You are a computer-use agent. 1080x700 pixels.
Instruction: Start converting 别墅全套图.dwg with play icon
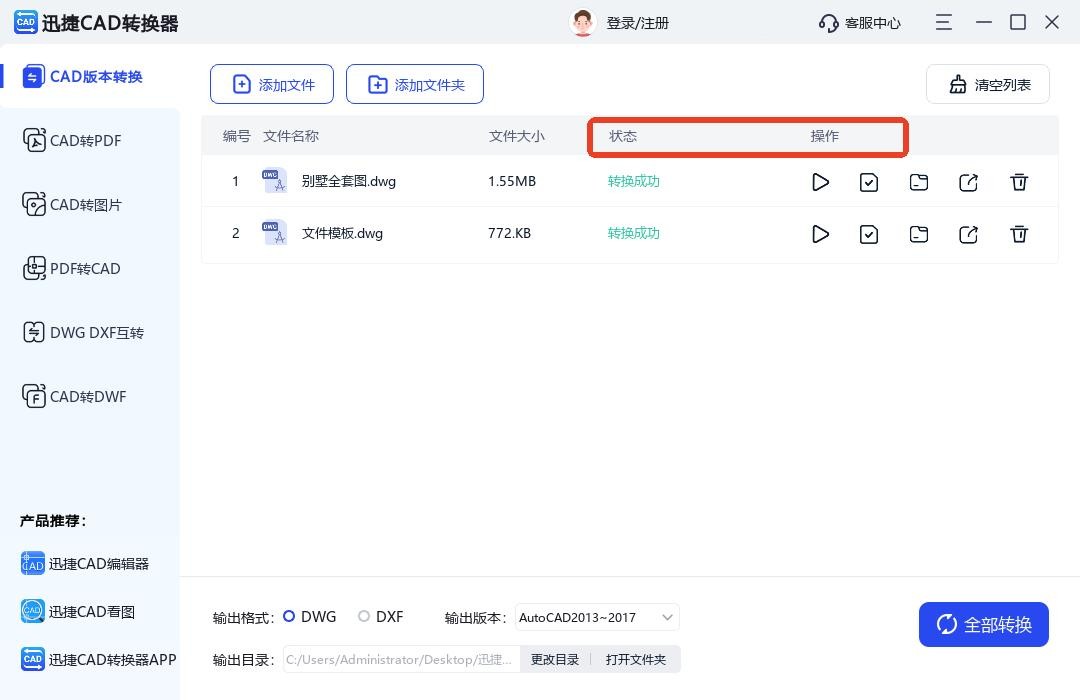coord(820,182)
